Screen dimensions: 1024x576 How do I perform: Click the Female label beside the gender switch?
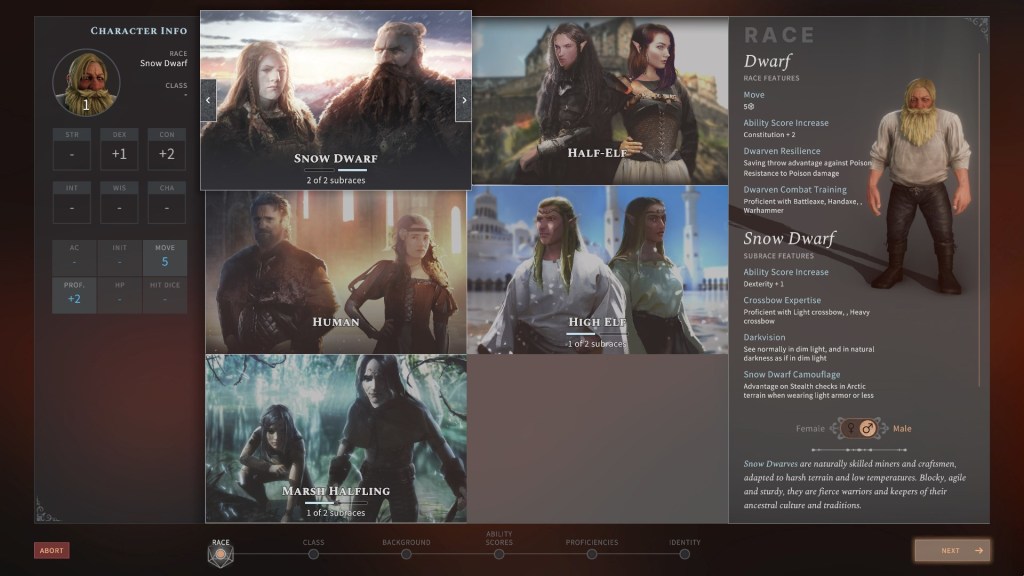(x=810, y=428)
